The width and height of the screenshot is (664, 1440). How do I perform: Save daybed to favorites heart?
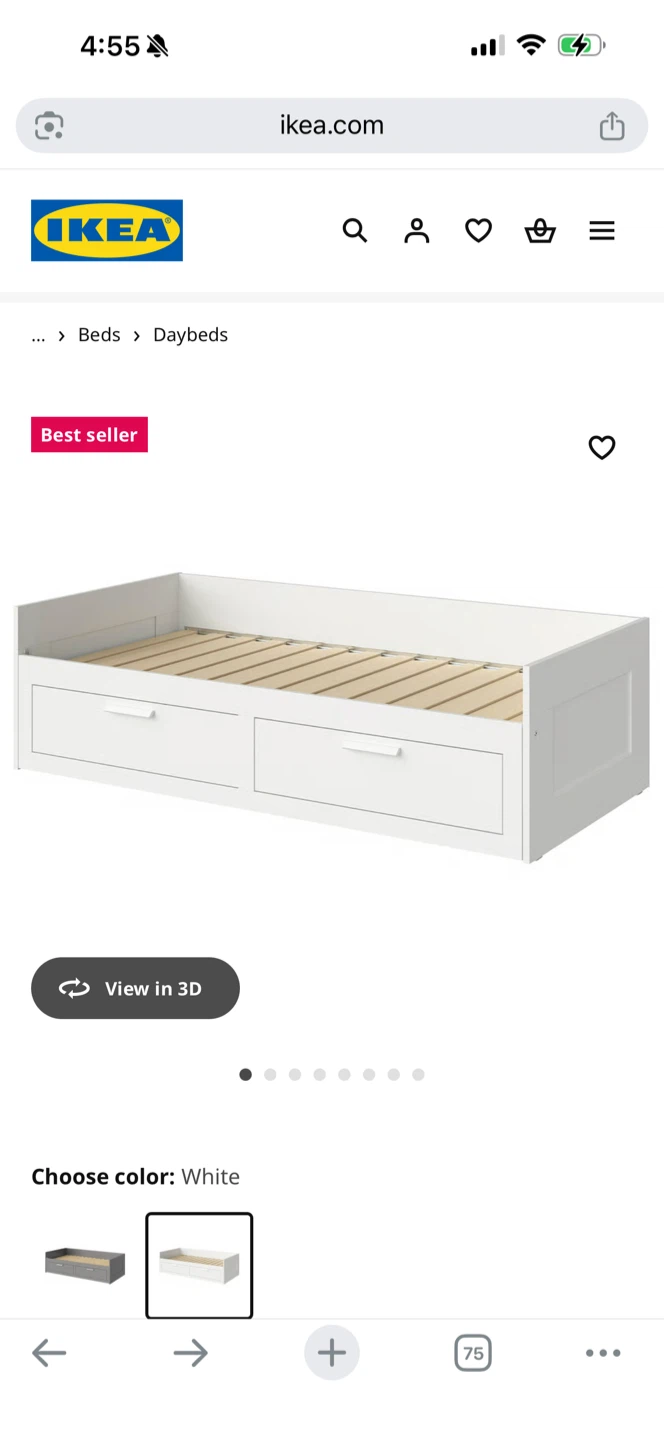(x=602, y=447)
